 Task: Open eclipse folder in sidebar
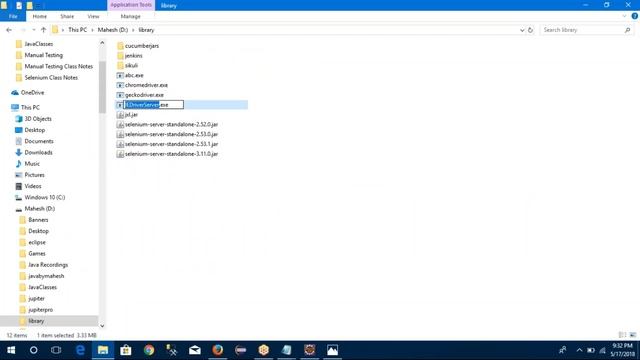pyautogui.click(x=37, y=242)
